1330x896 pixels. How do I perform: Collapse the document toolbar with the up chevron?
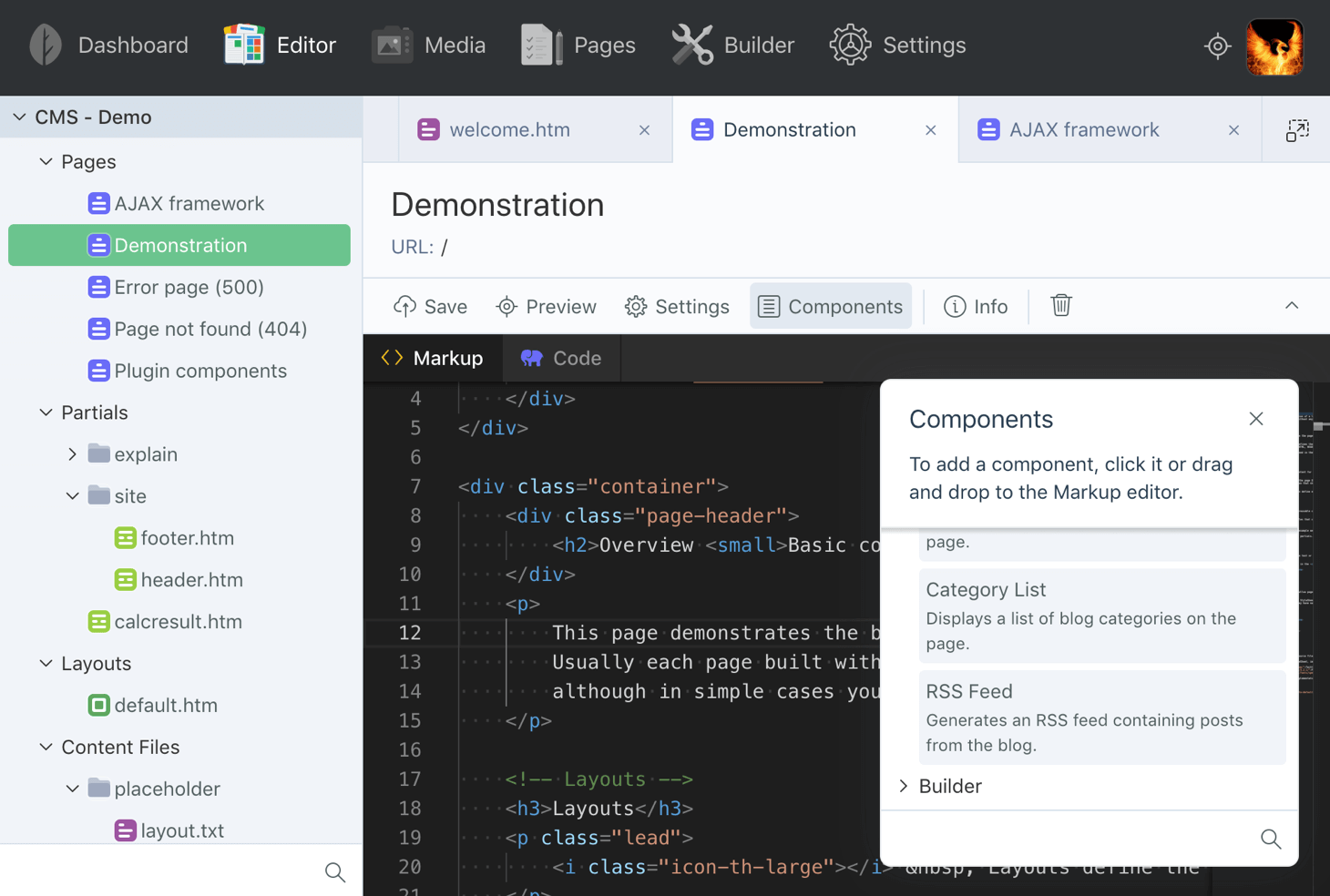(x=1291, y=306)
